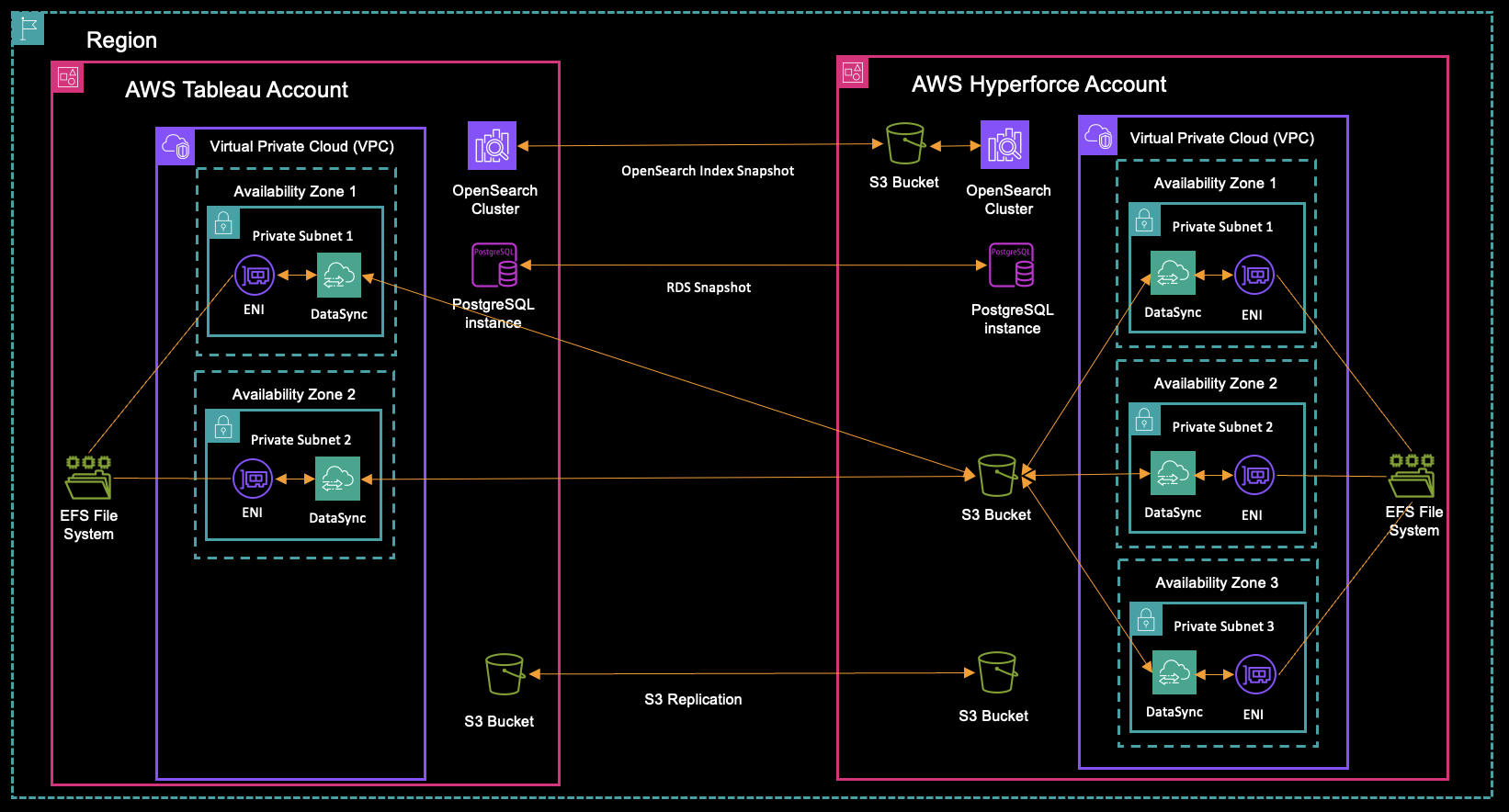Select the S3 Replication bucket in Tableau account

point(505,674)
